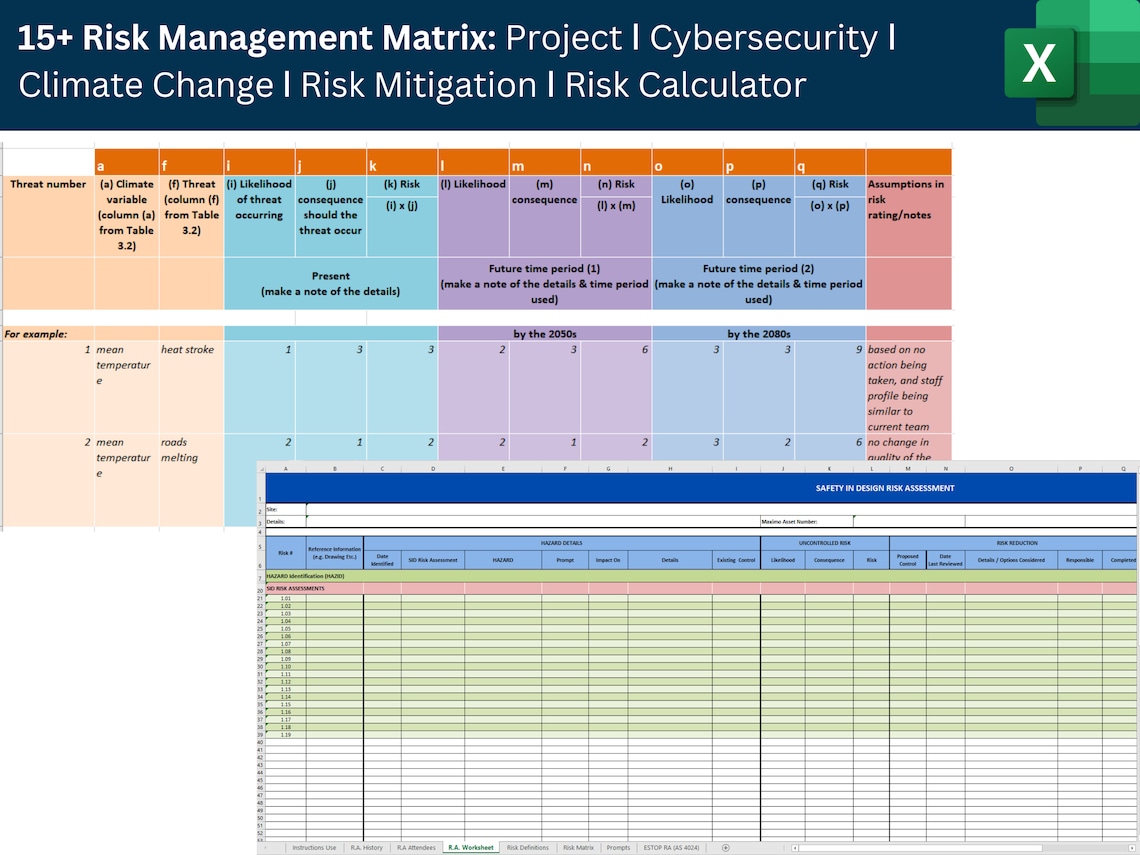Click the sheet tab scroll arrow

[263, 847]
